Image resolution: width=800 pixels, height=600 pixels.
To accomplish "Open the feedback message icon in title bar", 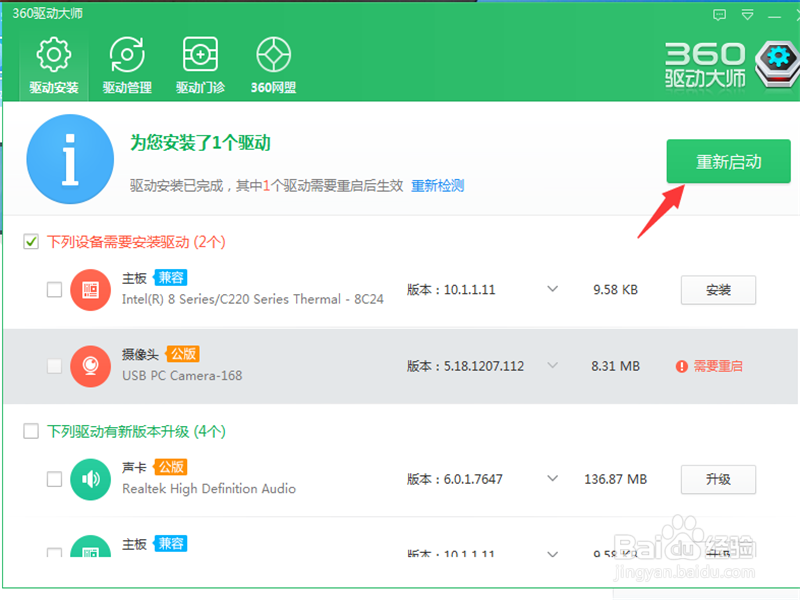I will point(719,15).
